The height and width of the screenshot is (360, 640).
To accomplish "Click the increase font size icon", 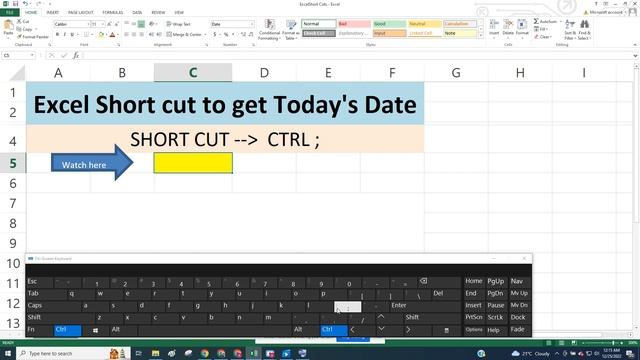I will pos(109,24).
